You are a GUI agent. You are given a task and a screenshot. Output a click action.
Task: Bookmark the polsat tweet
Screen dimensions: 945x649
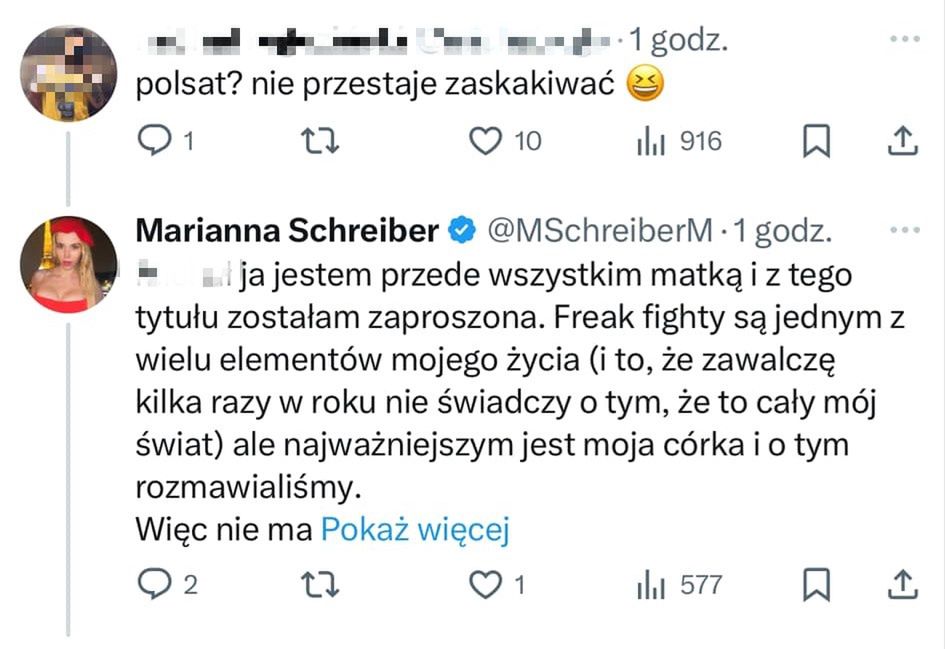pos(817,142)
